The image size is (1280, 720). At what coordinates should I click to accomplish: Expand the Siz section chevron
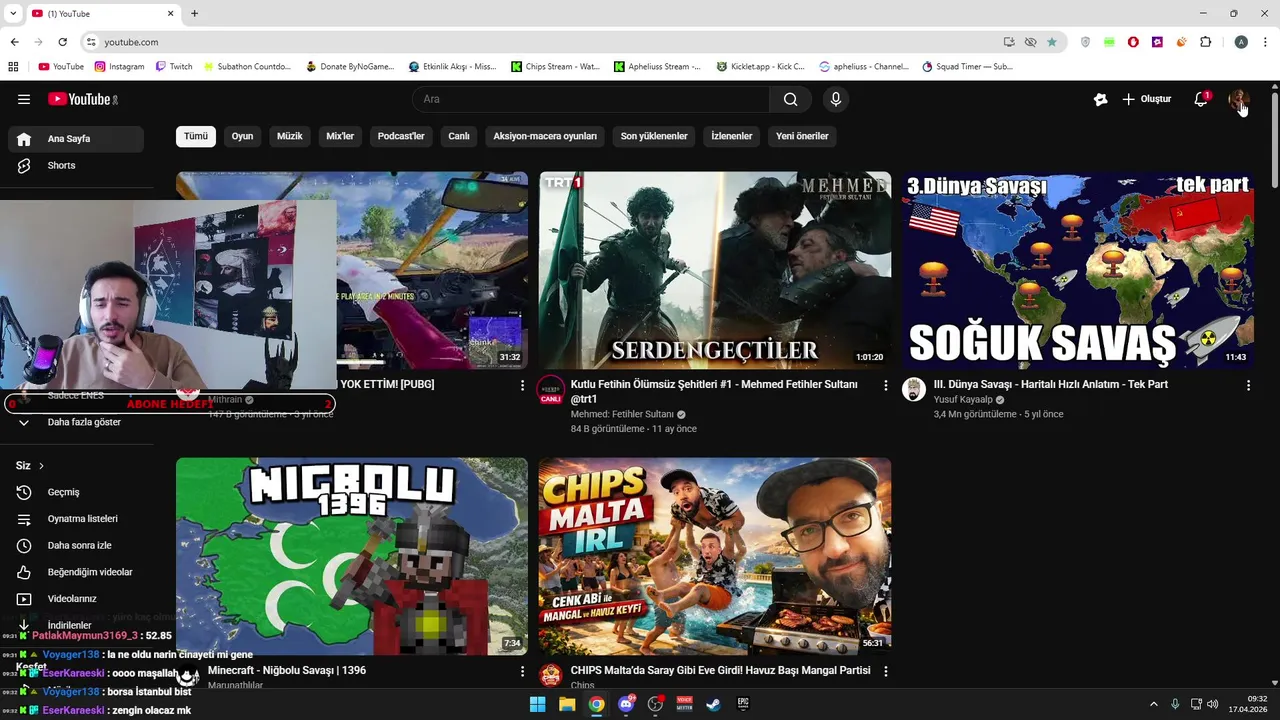click(x=41, y=466)
